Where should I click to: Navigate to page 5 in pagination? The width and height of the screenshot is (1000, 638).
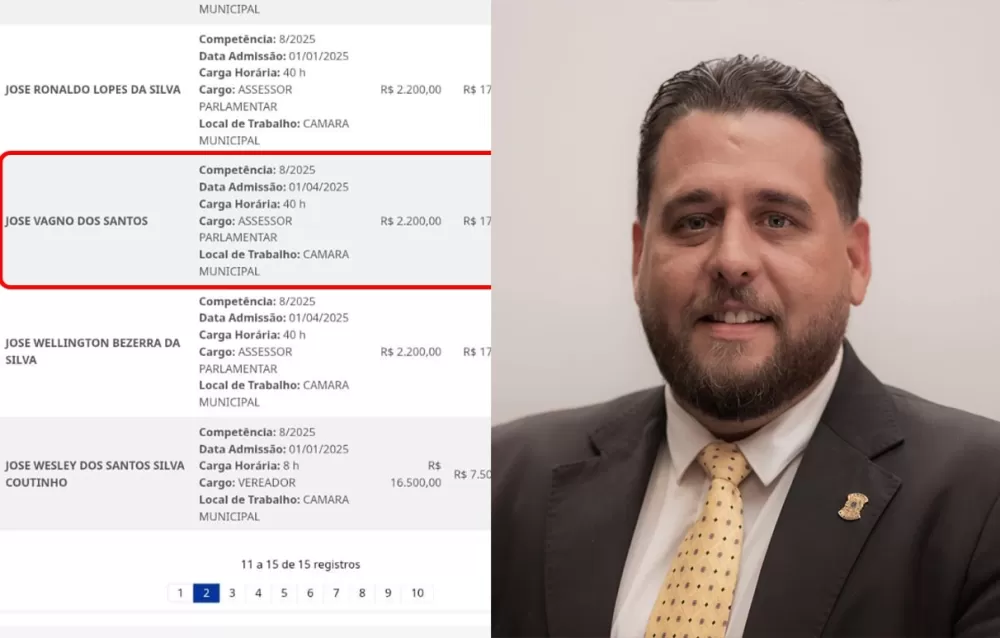[284, 593]
